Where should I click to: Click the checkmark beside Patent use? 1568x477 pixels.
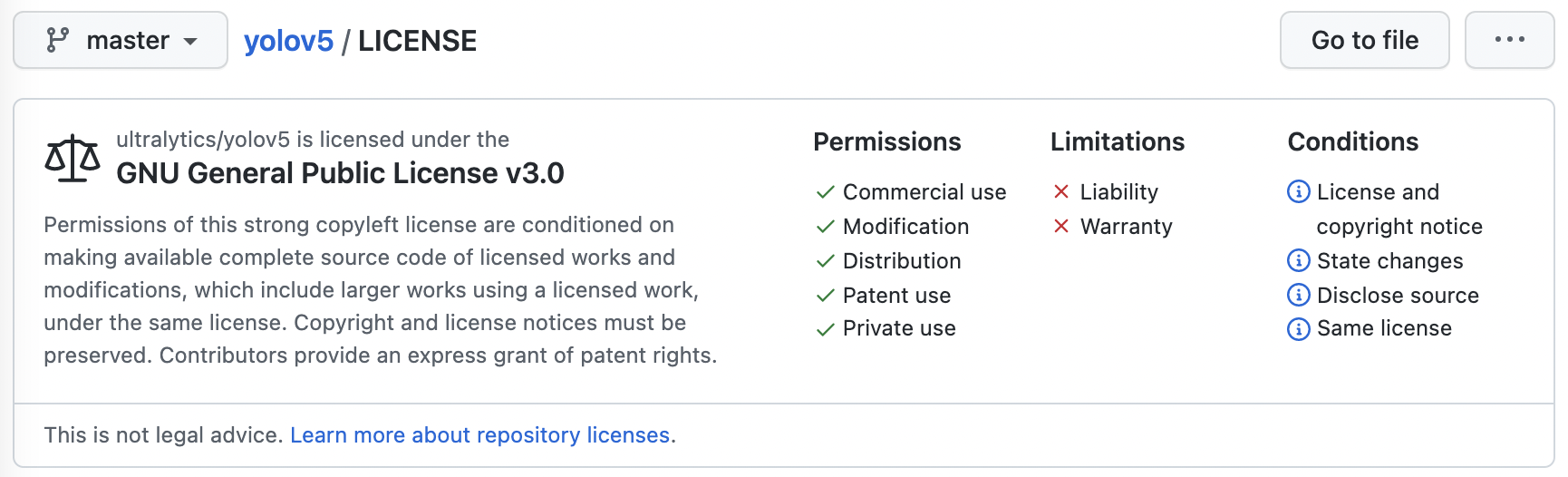pyautogui.click(x=825, y=296)
